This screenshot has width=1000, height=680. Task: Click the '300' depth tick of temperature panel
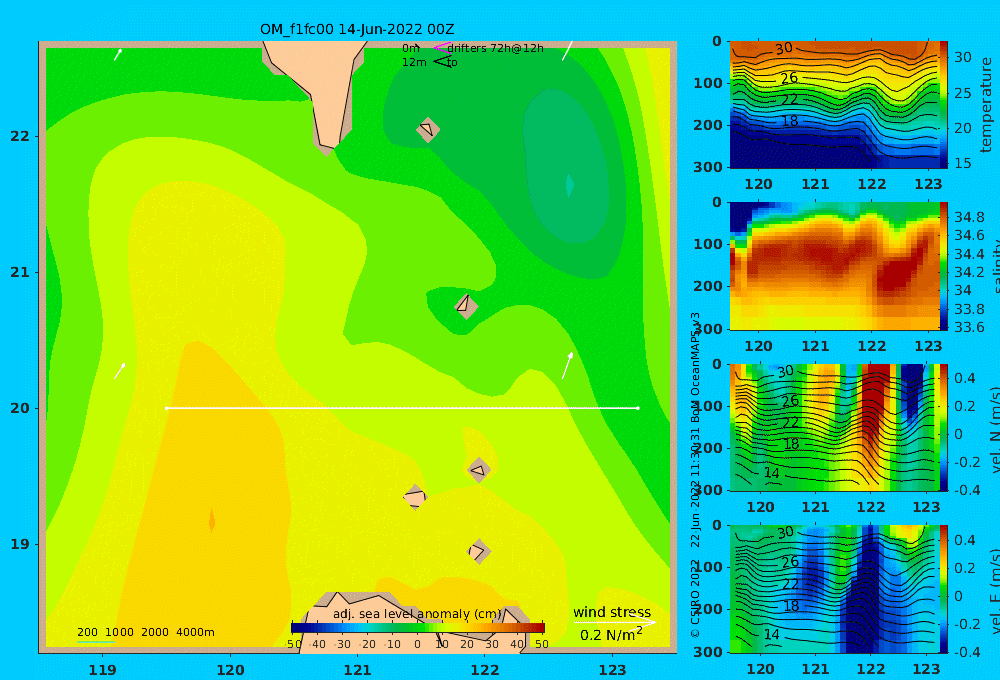708,167
